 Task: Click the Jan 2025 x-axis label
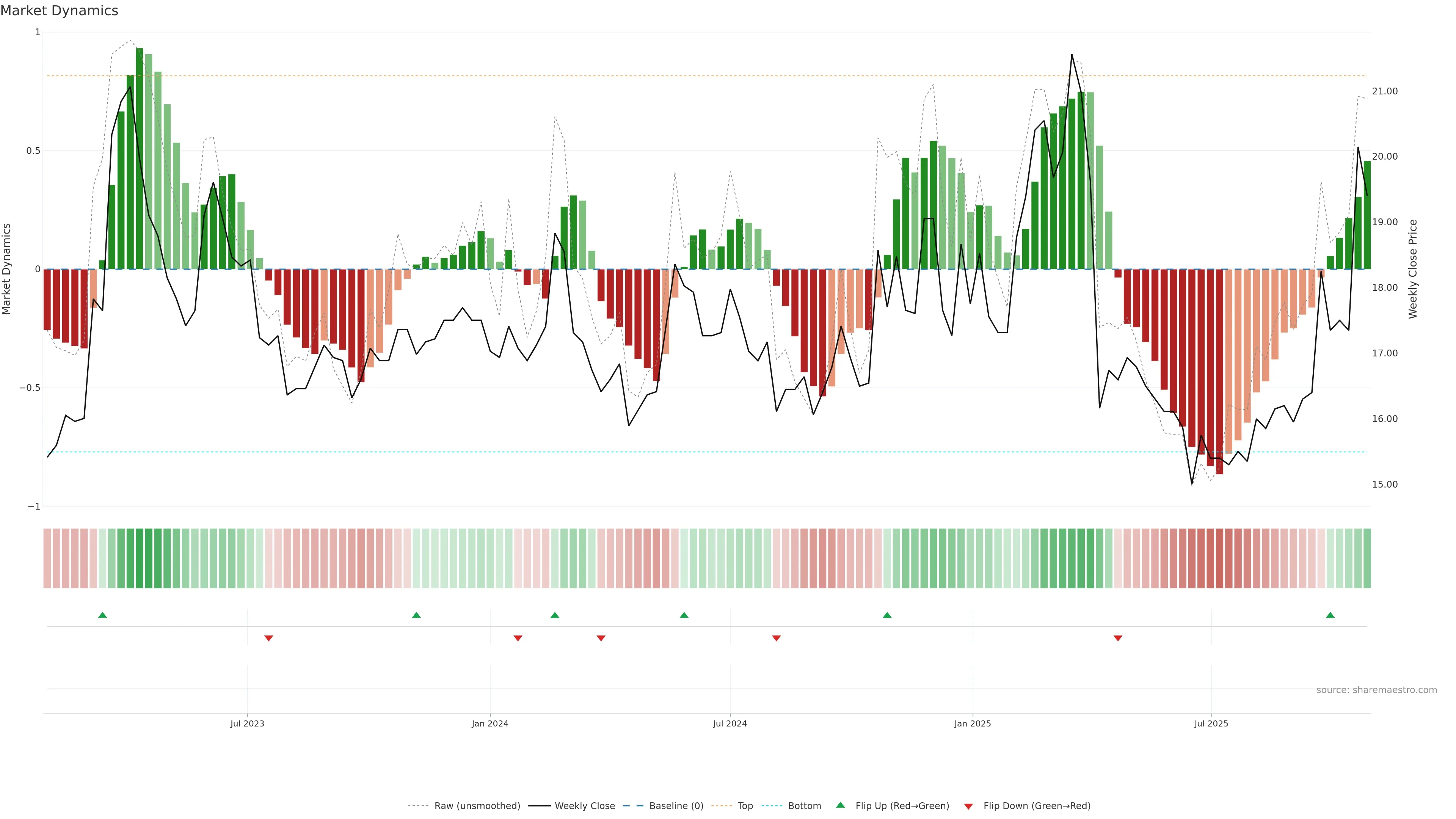coord(972,723)
